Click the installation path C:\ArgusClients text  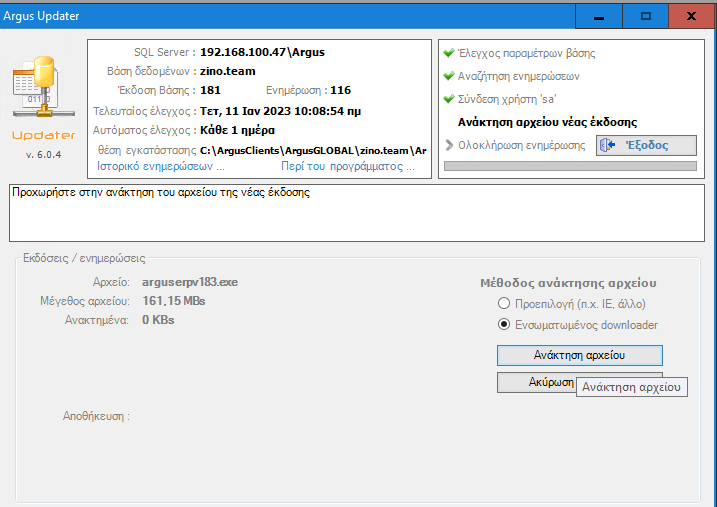tap(312, 149)
